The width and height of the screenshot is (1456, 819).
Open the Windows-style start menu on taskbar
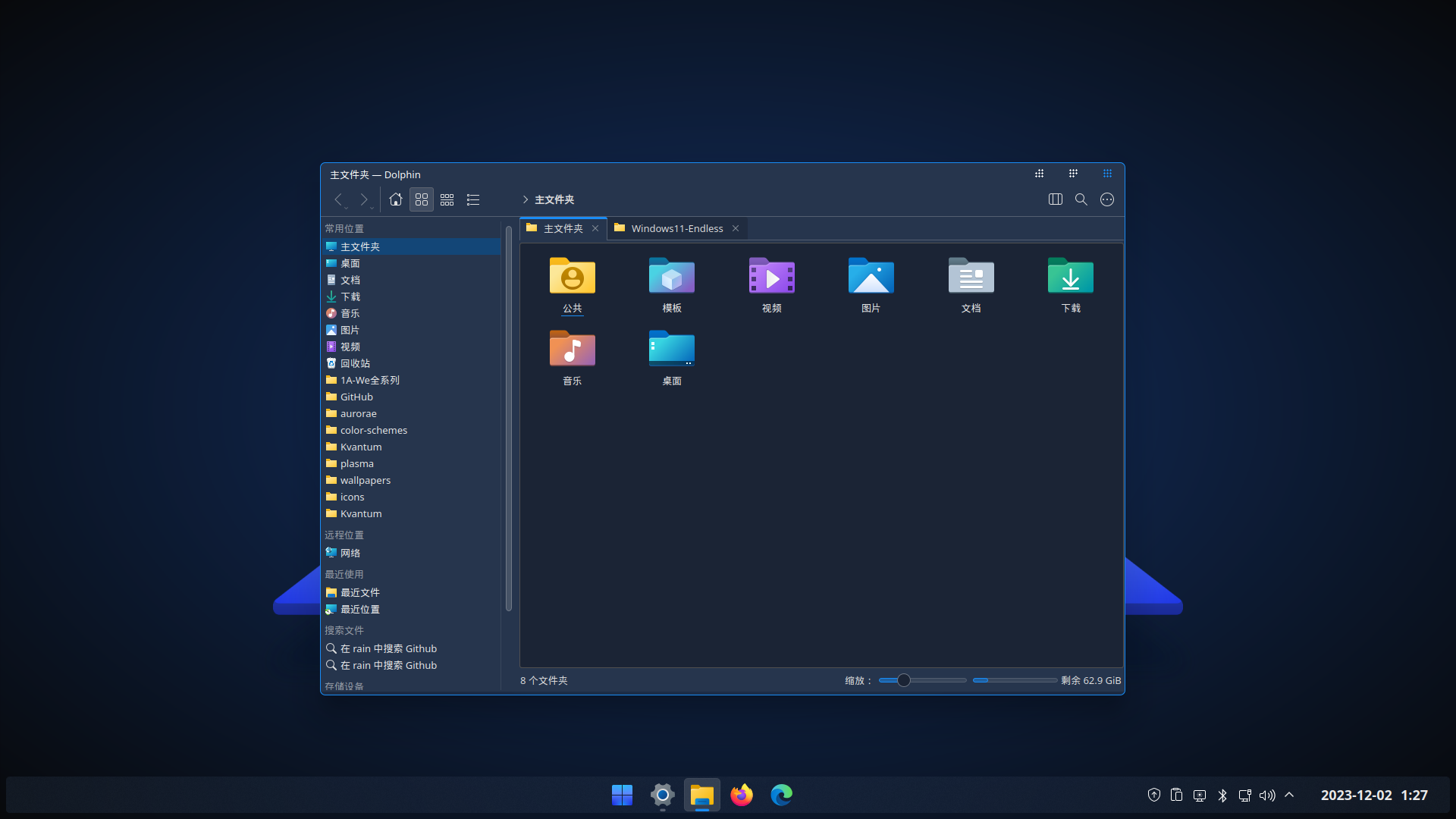tap(622, 795)
